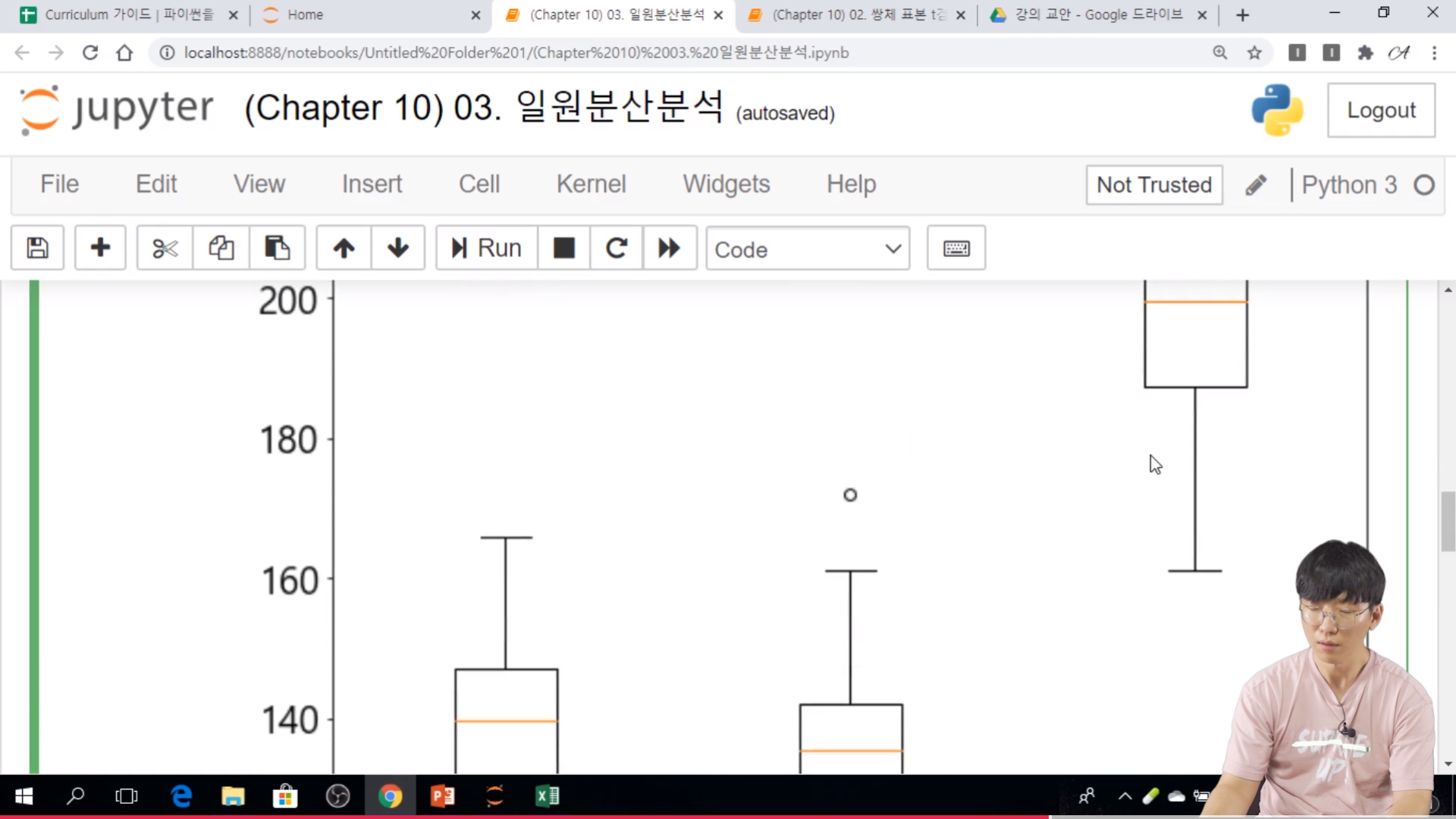Open the Code cell type dropdown
Screen dimensions: 1456x819
tap(807, 249)
